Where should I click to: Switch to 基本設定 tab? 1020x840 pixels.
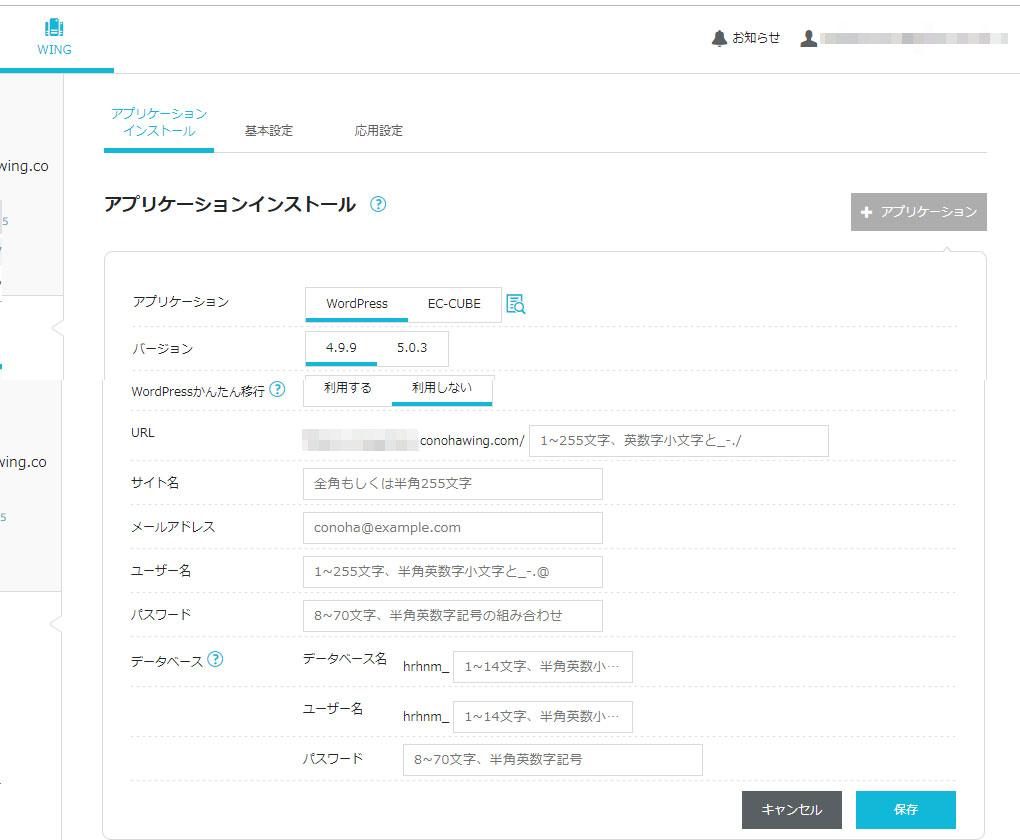269,131
